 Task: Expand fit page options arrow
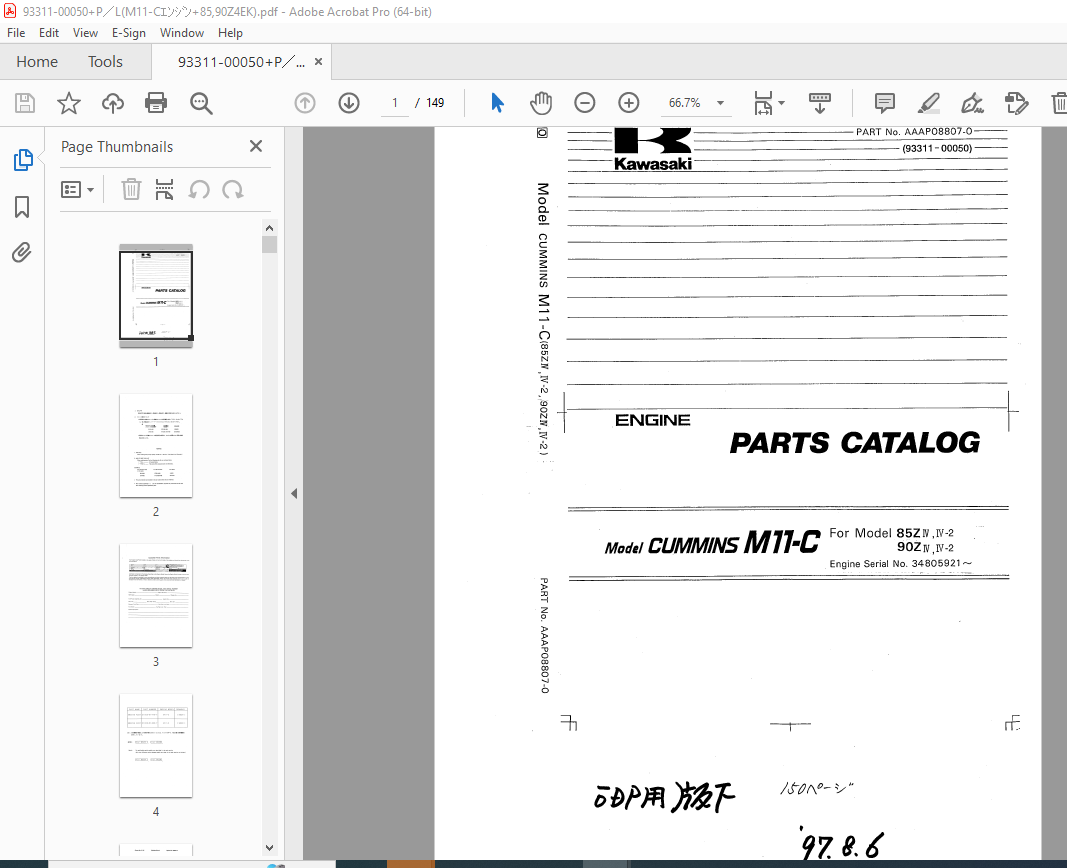(781, 103)
